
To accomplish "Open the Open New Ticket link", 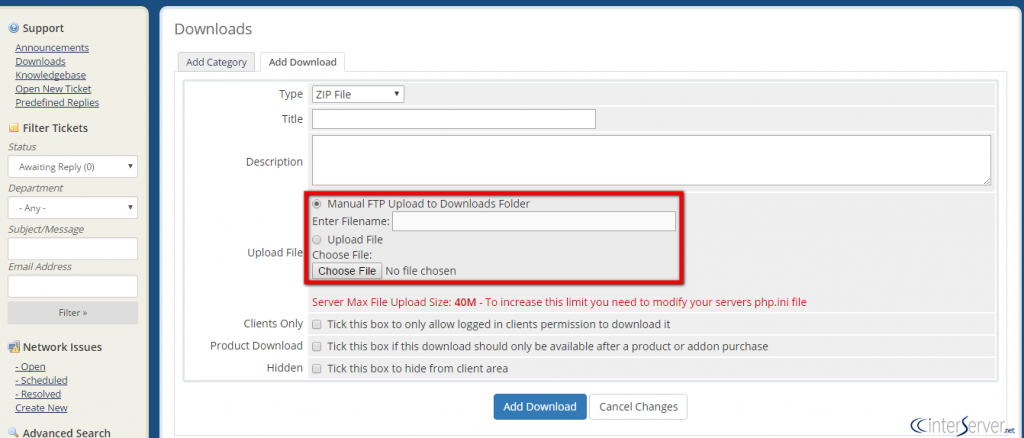I will [x=53, y=89].
